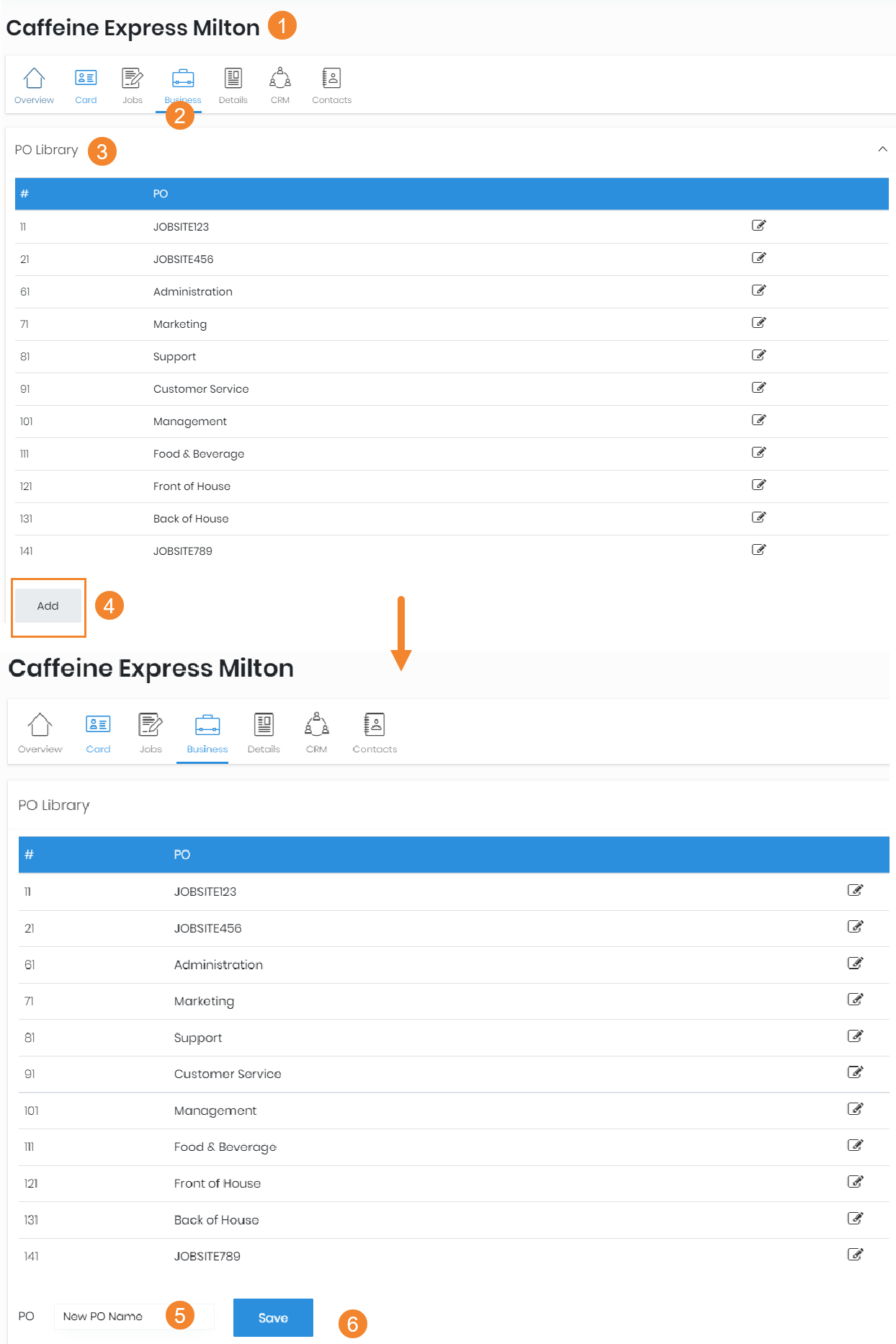Click edit icon for Food & Beverage in top table
This screenshot has height=1344, width=896.
pyautogui.click(x=758, y=453)
